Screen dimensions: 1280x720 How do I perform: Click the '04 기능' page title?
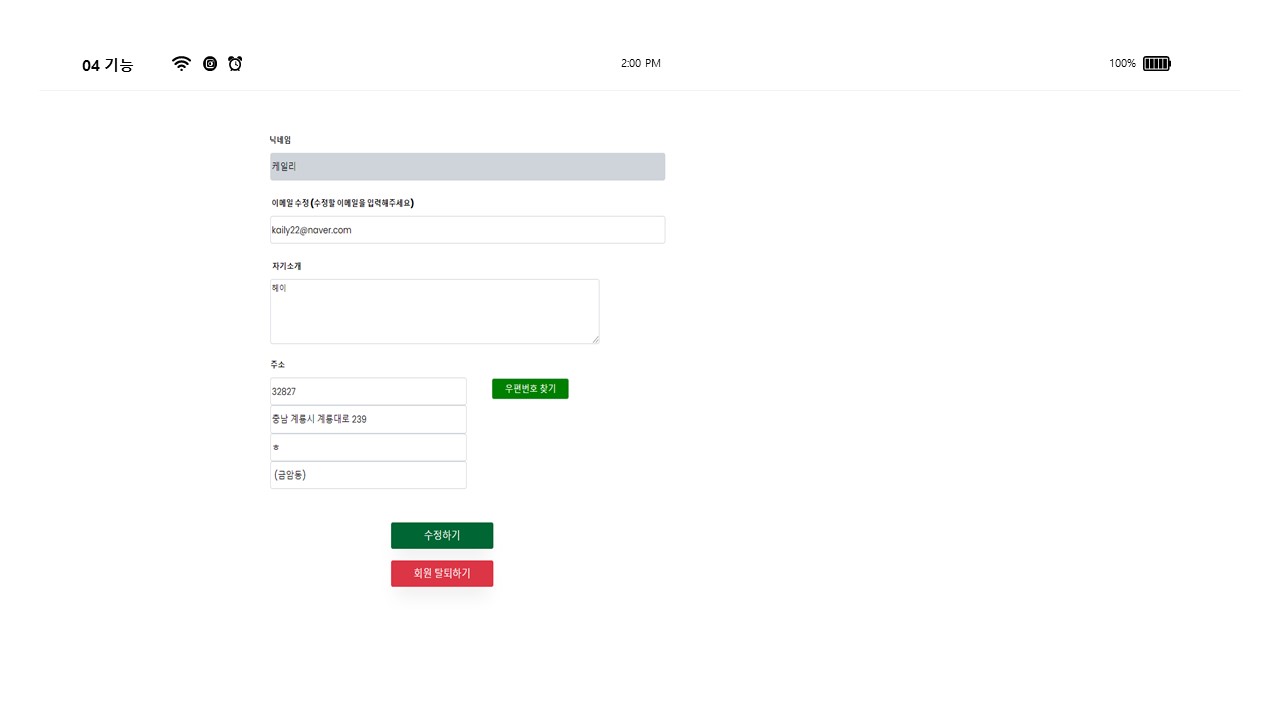pos(107,65)
